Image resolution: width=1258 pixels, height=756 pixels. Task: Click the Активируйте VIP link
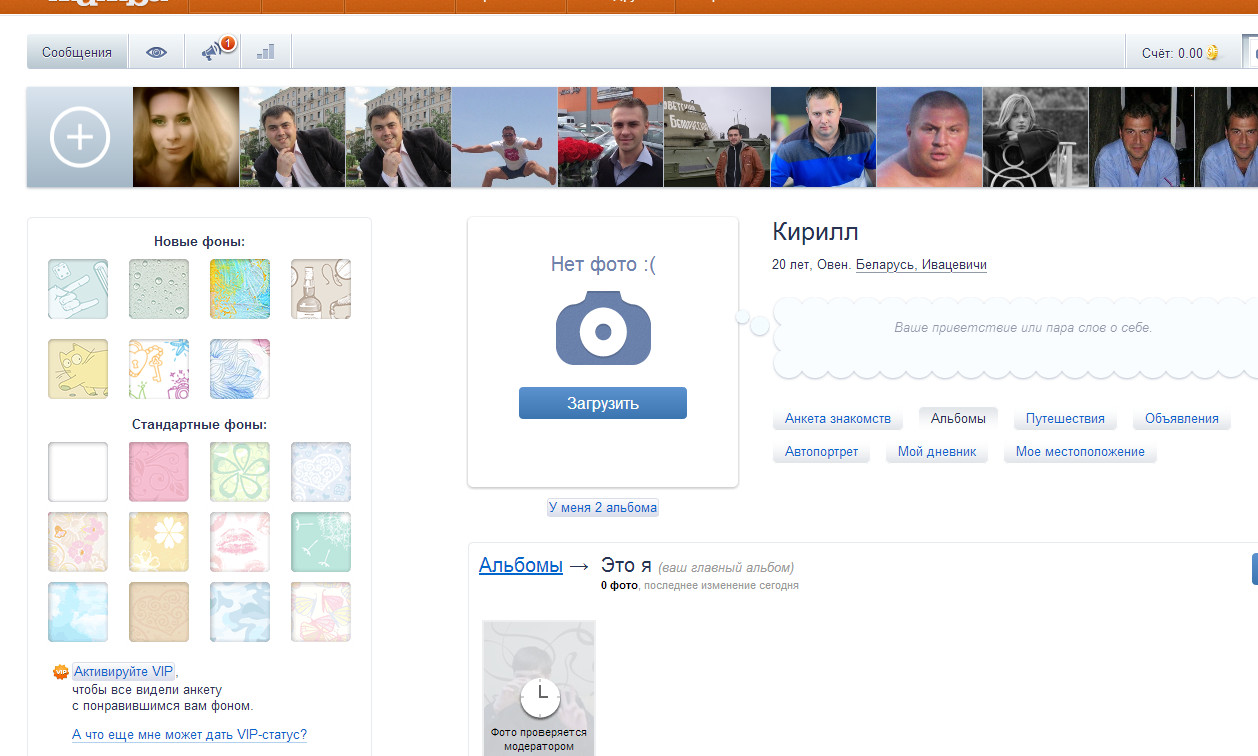pyautogui.click(x=124, y=672)
